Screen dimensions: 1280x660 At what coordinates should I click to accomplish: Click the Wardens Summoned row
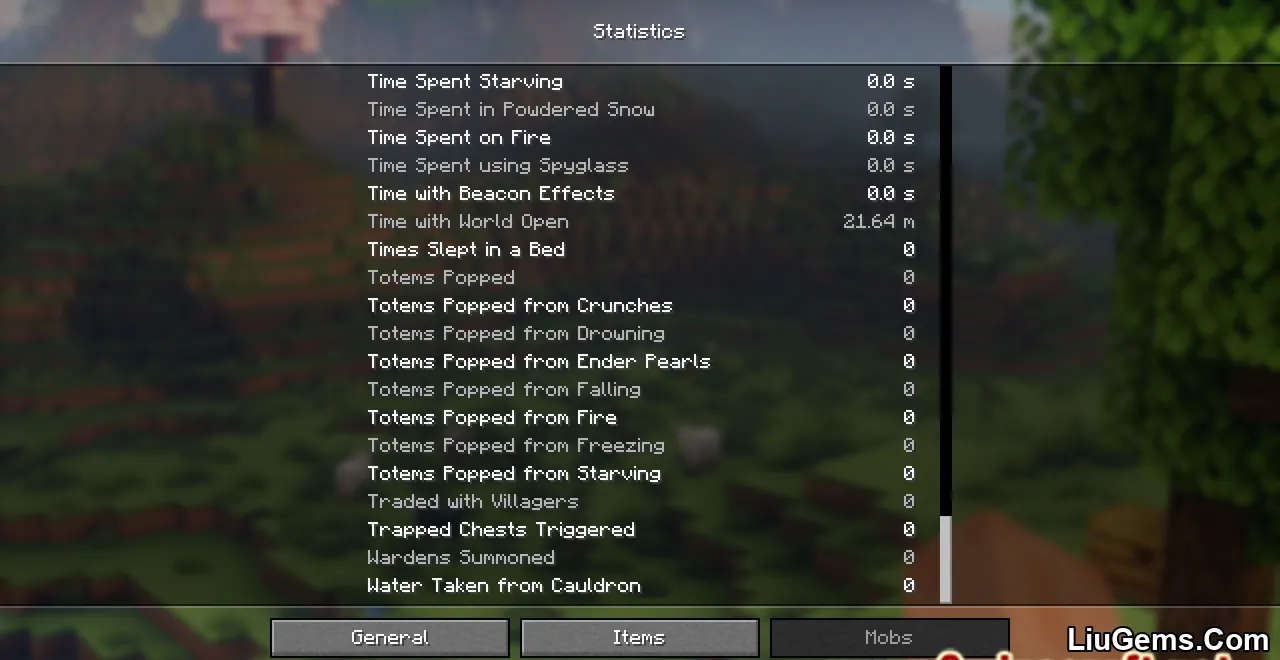(x=640, y=557)
